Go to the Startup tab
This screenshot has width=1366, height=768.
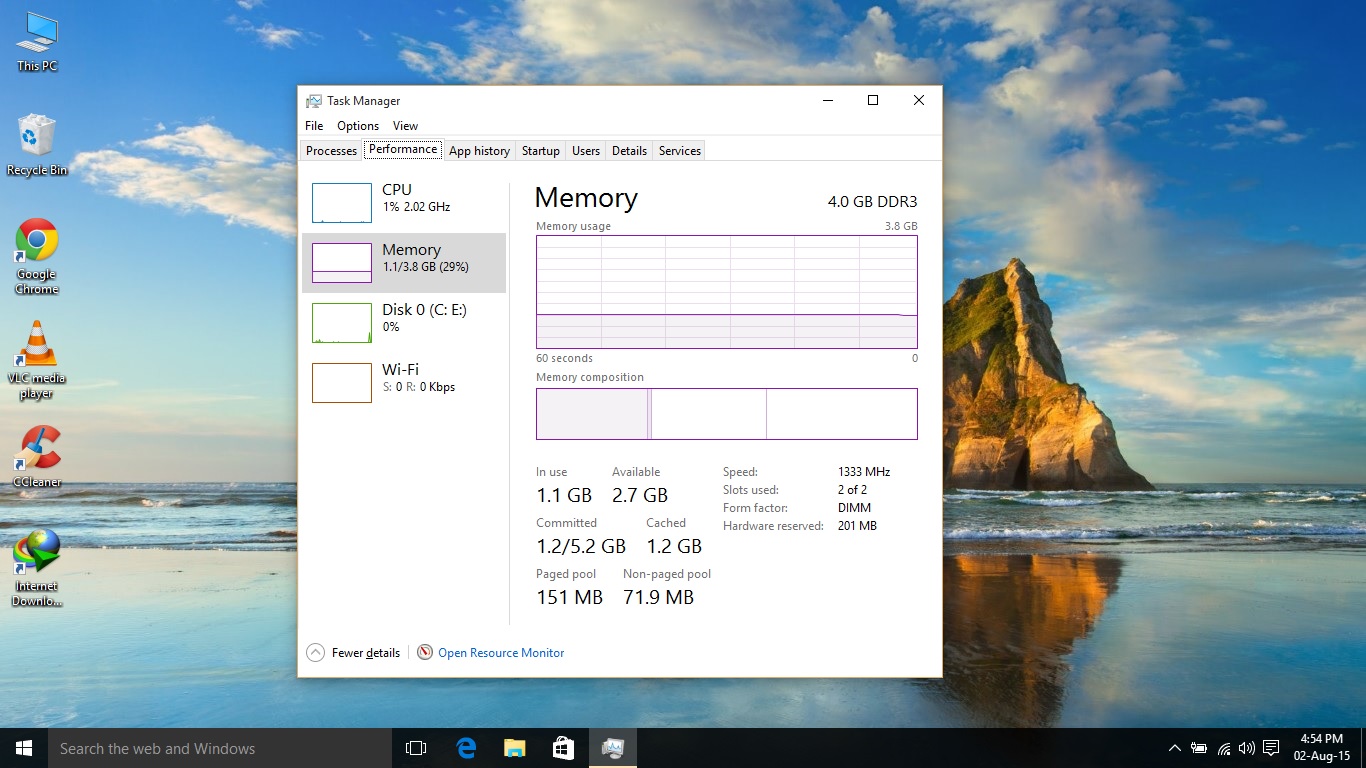click(x=541, y=151)
